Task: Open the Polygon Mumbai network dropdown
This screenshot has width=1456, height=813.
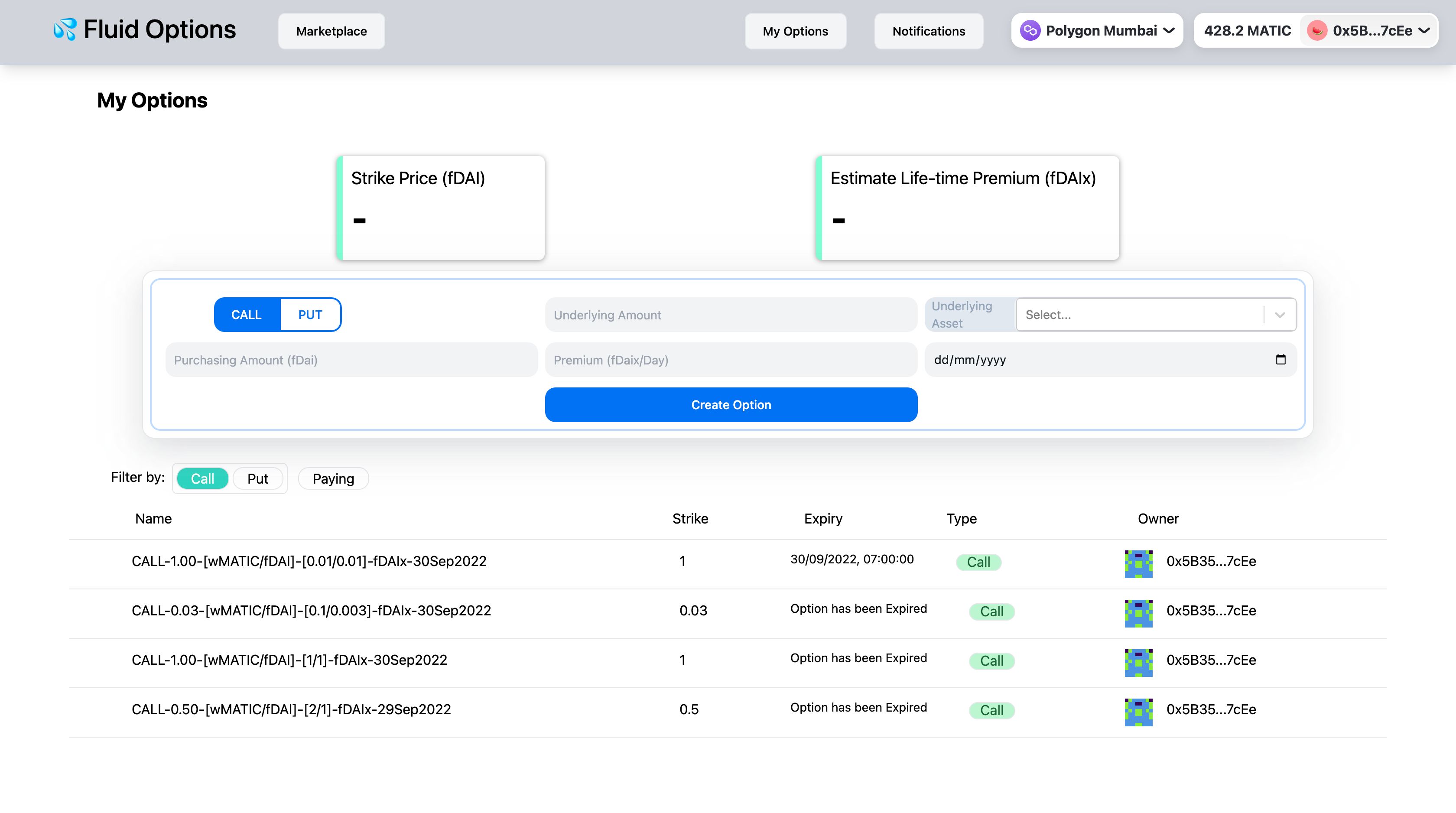Action: 1097,30
